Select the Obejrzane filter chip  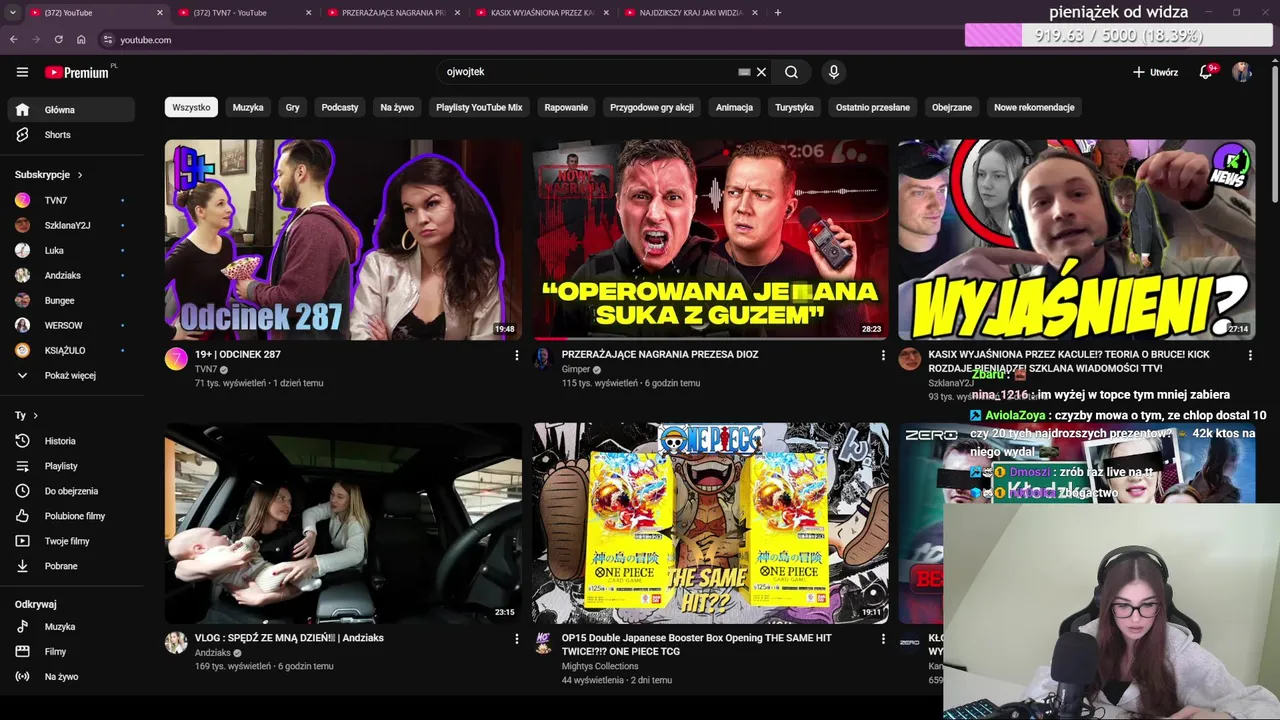(952, 107)
